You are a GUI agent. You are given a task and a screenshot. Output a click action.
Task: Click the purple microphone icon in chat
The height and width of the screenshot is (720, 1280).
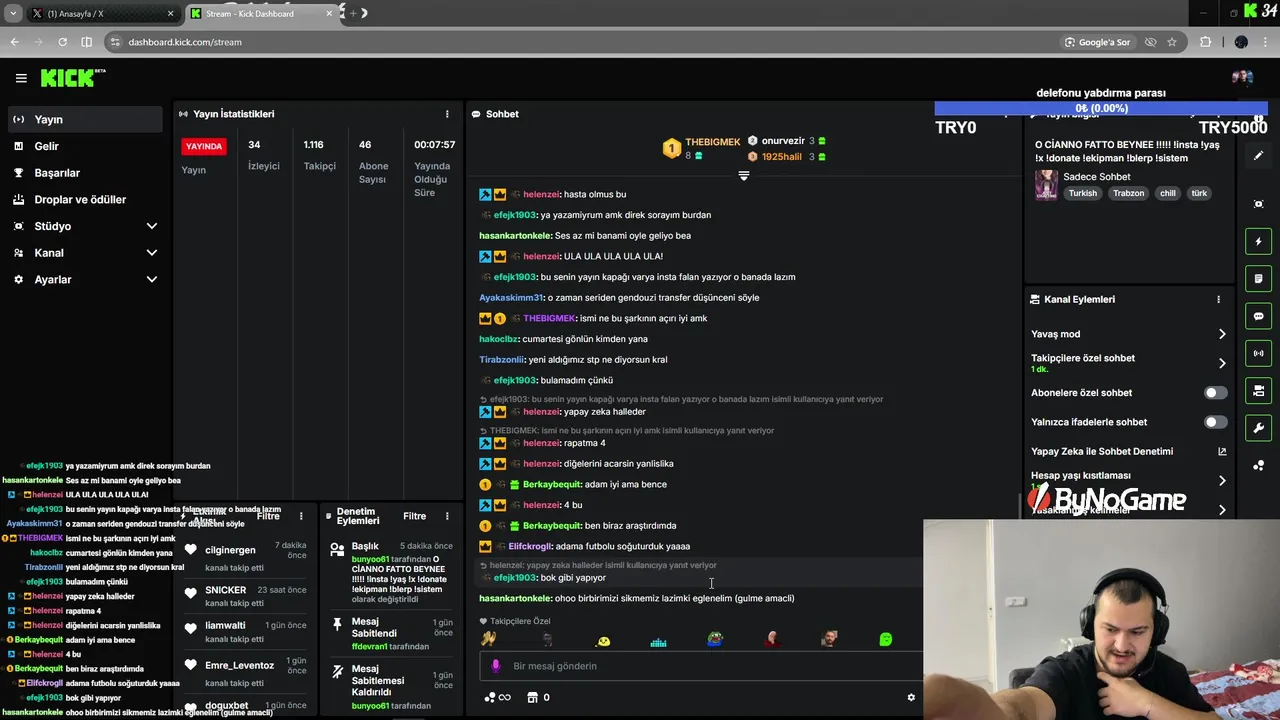495,666
